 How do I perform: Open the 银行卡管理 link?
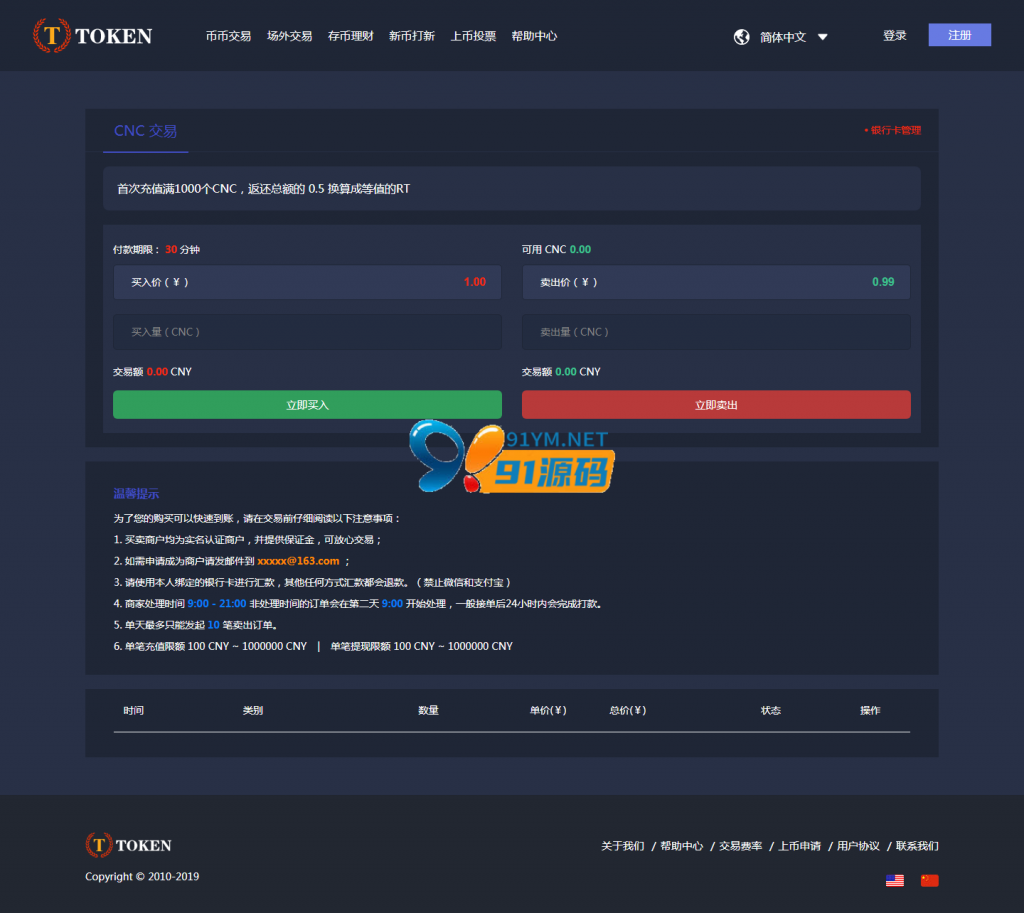893,130
